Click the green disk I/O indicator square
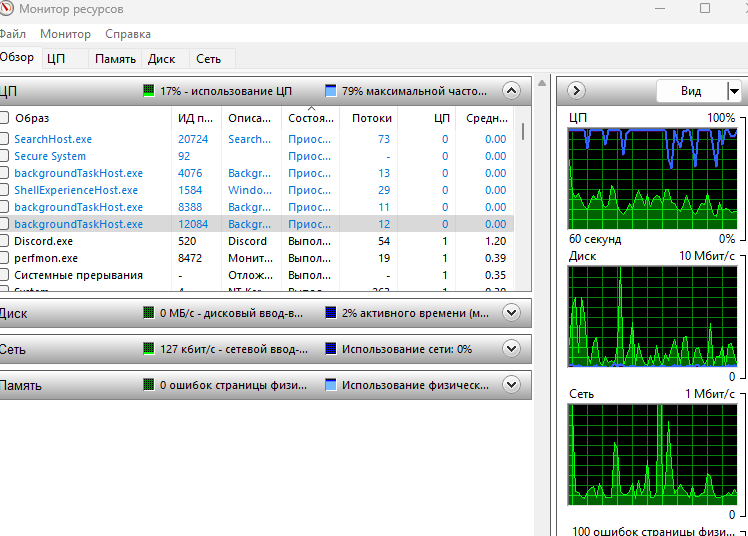Viewport: 748px width, 536px height. point(149,313)
